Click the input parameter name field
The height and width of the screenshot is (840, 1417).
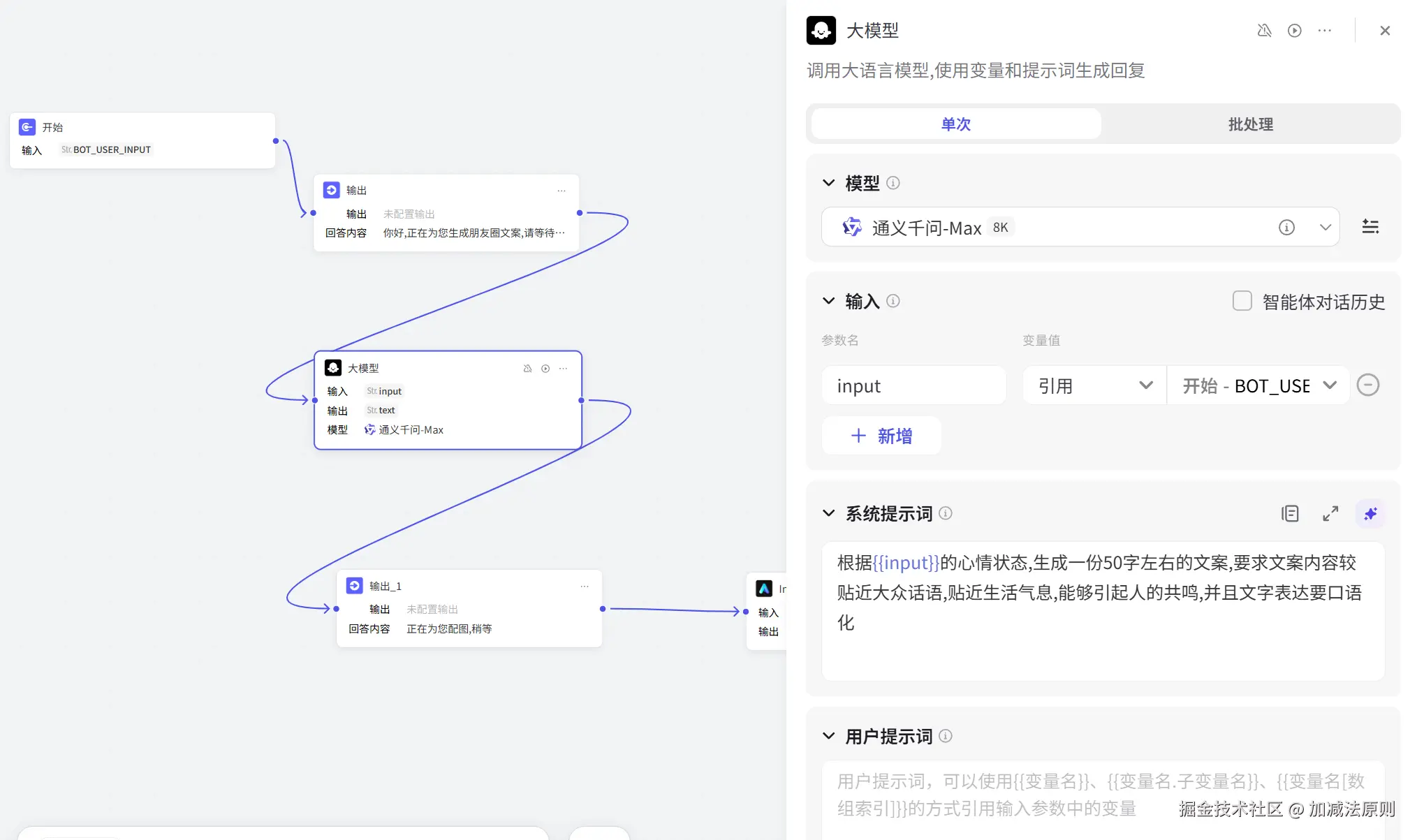click(x=913, y=385)
